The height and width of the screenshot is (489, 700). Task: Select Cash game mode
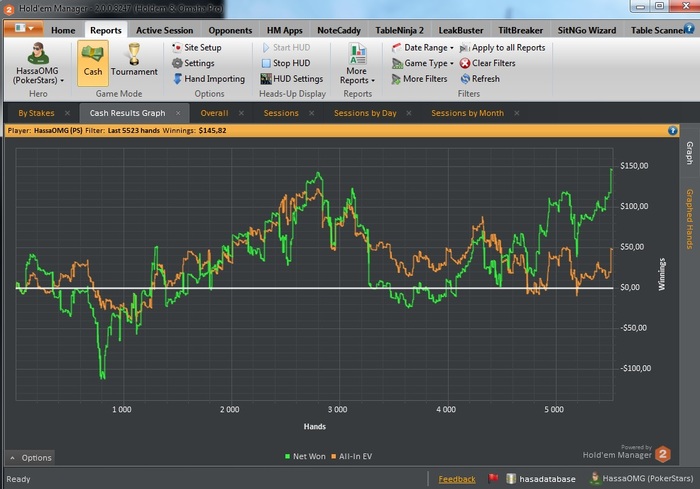93,63
